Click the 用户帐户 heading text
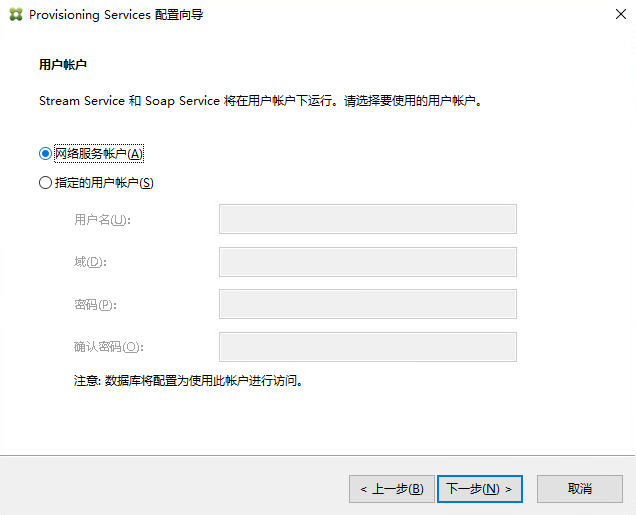Screen dimensions: 636x515 click(x=63, y=64)
